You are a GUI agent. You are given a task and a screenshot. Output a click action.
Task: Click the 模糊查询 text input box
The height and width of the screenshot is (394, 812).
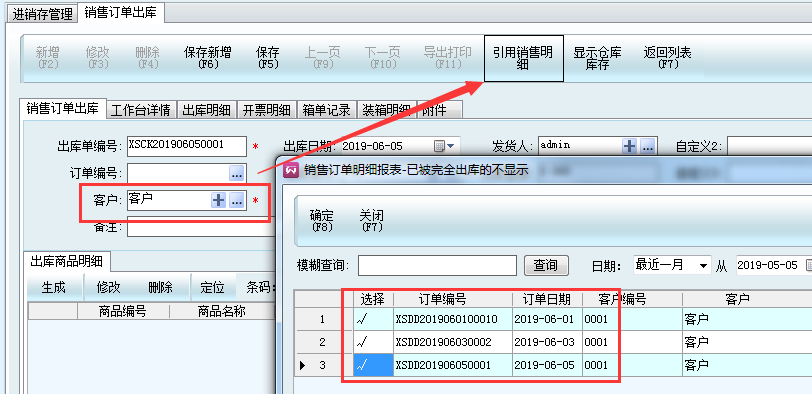pyautogui.click(x=437, y=265)
